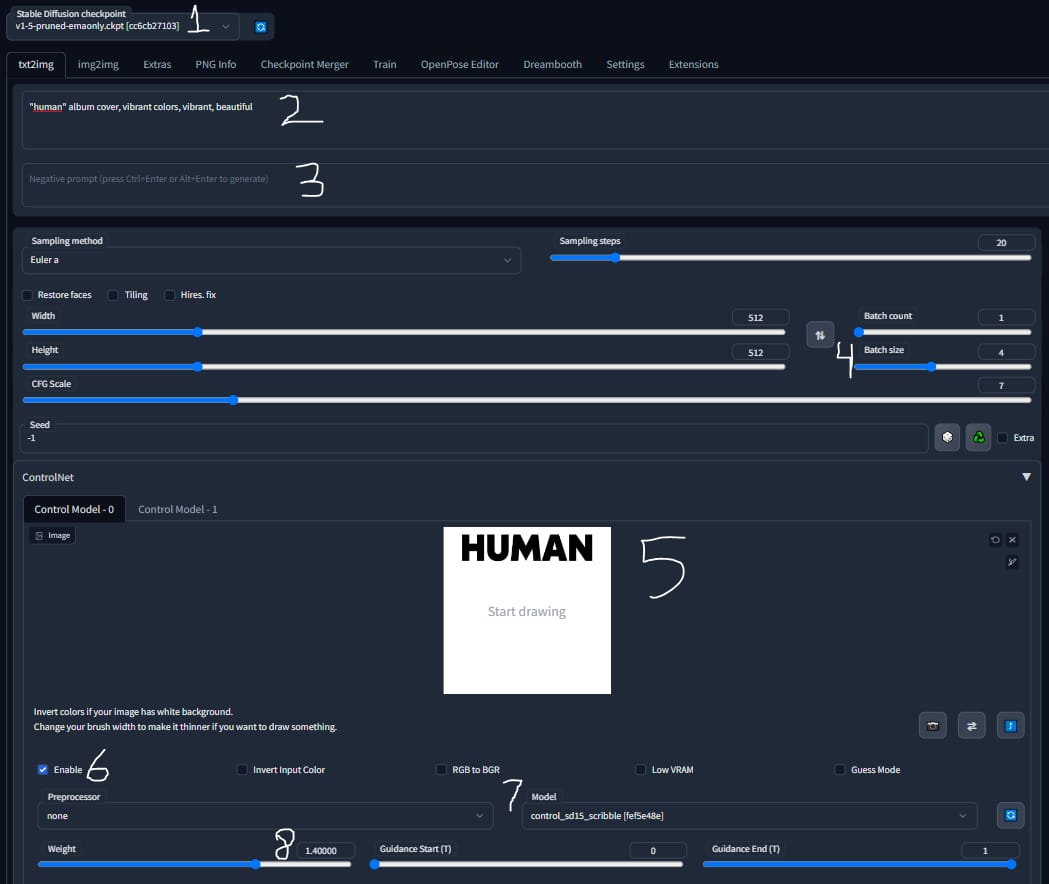
Task: Click the Height slider track
Action: coord(403,367)
